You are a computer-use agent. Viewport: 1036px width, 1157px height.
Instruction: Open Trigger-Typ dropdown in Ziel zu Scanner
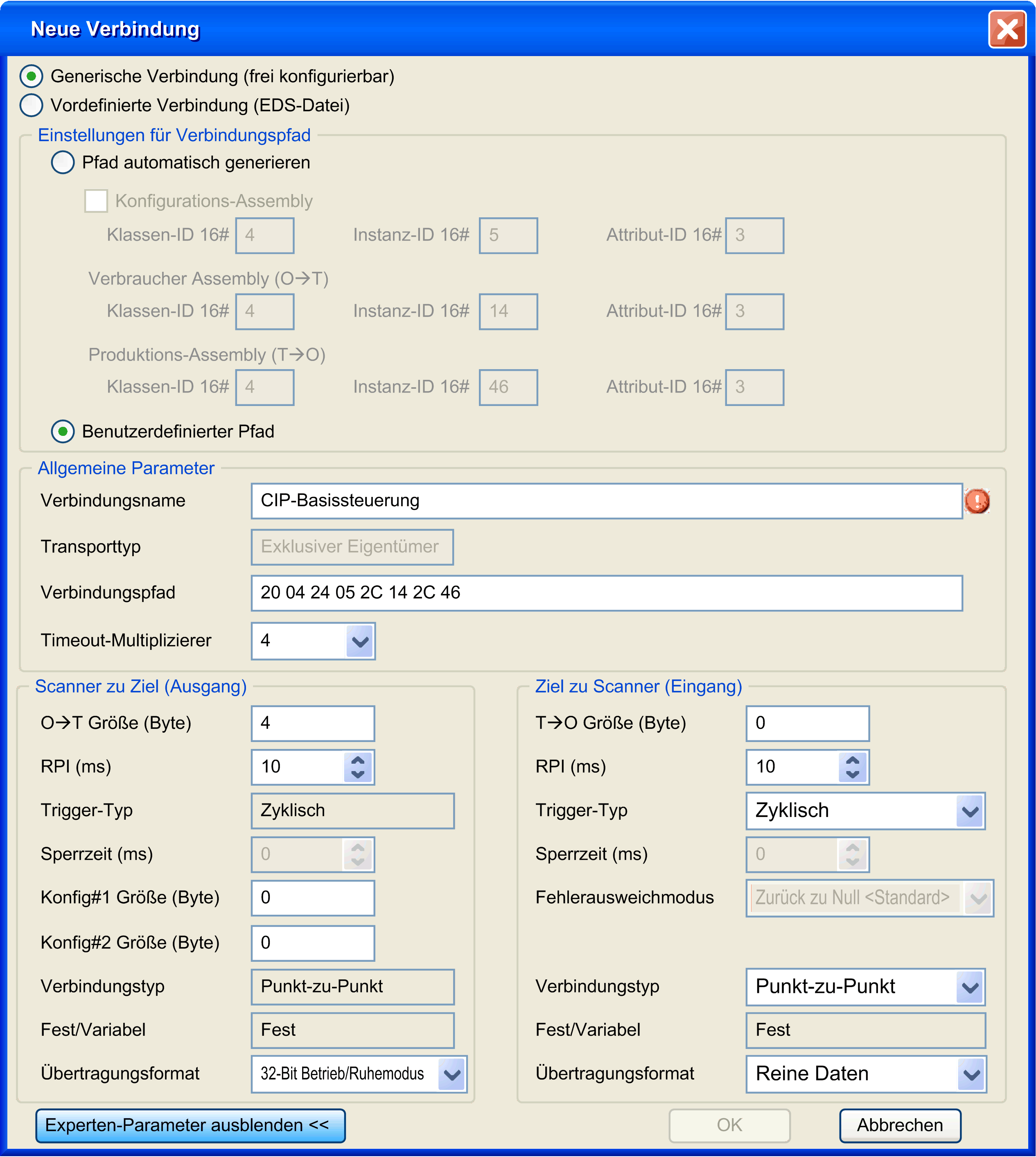[971, 811]
